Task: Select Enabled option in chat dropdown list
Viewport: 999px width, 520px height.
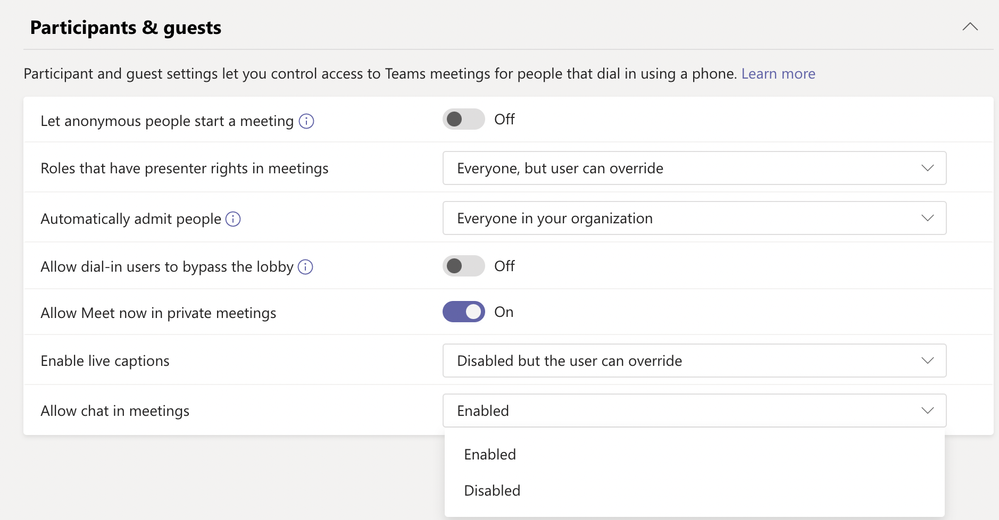Action: point(490,454)
